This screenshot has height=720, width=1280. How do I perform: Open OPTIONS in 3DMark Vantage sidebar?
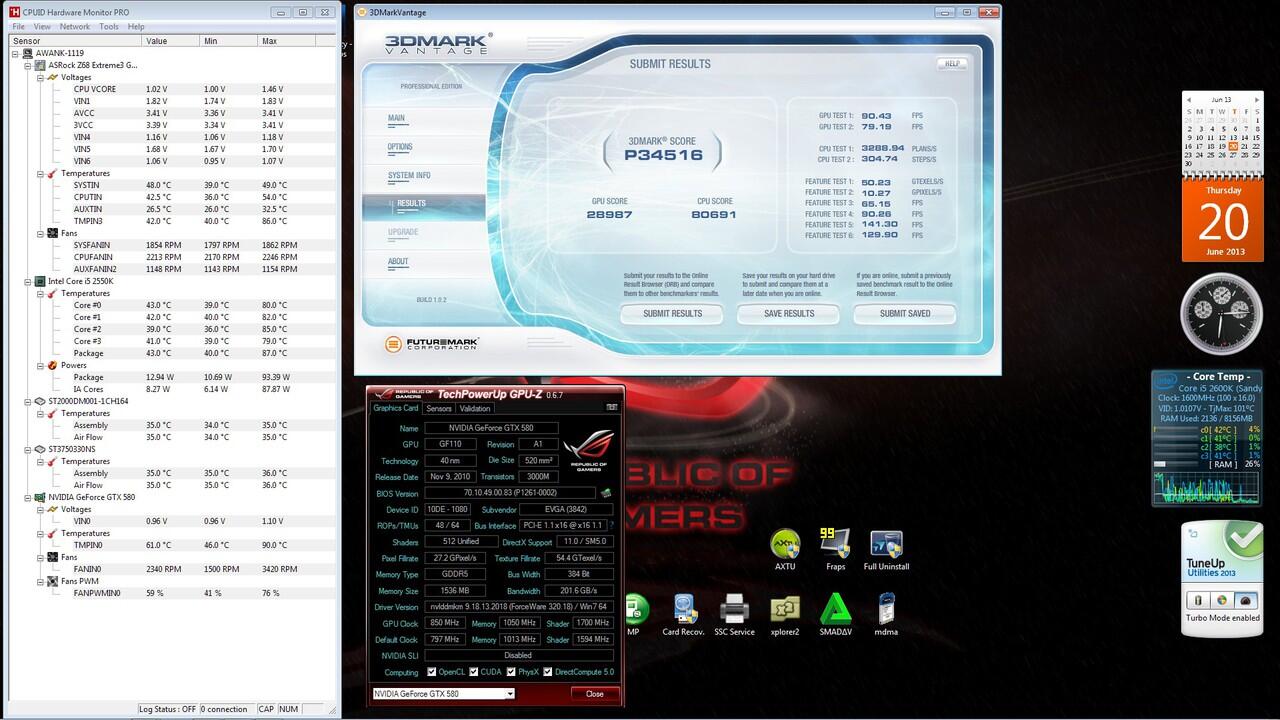(400, 147)
